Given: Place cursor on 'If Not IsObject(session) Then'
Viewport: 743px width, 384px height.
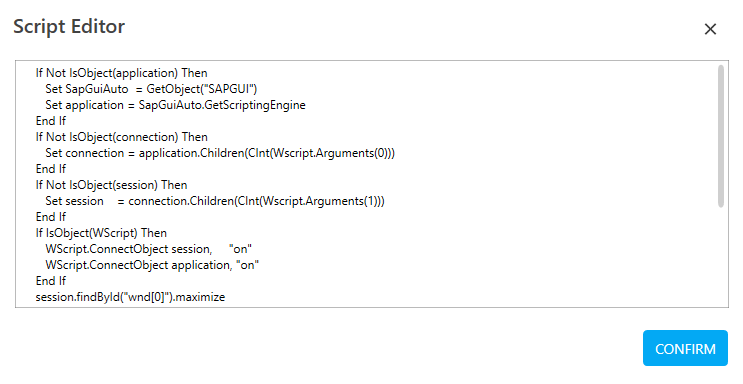Looking at the screenshot, I should [111, 185].
